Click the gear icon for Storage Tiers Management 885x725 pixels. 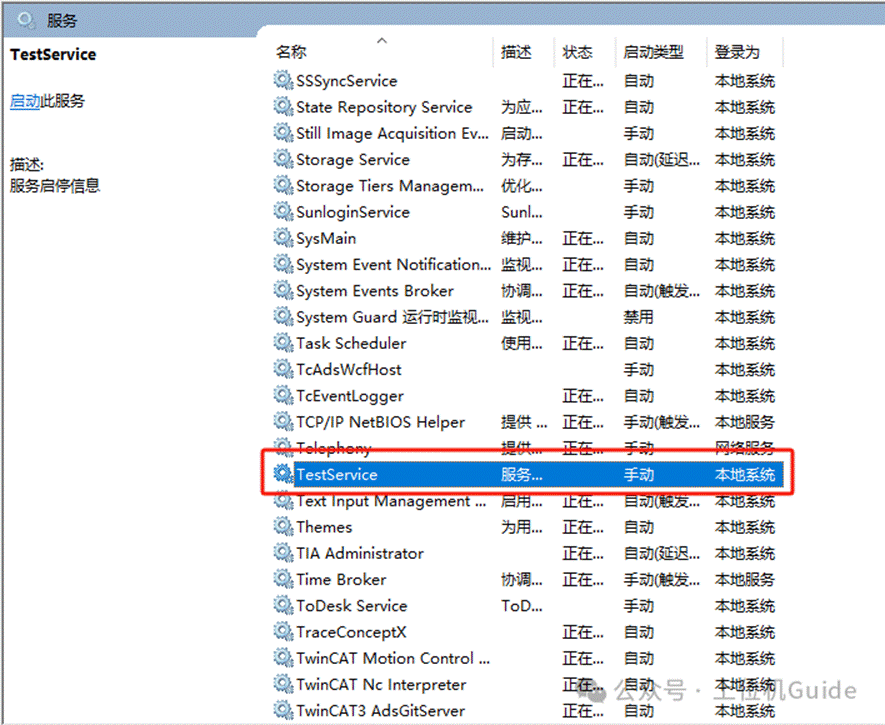(283, 185)
